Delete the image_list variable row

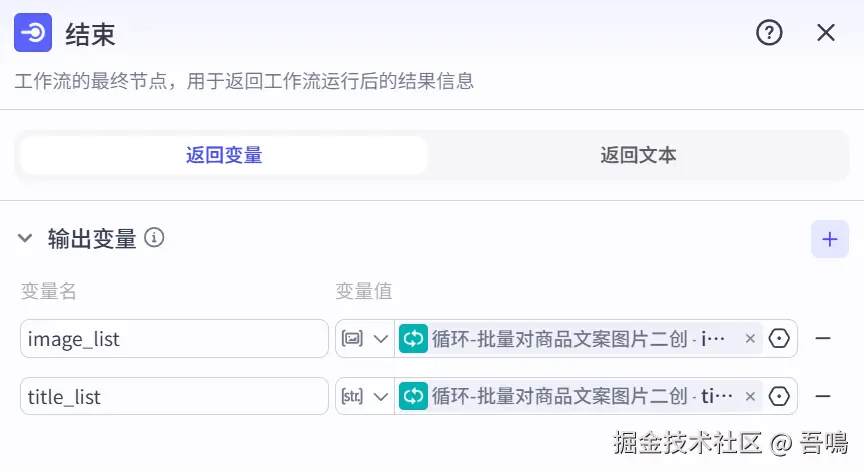pyautogui.click(x=823, y=339)
